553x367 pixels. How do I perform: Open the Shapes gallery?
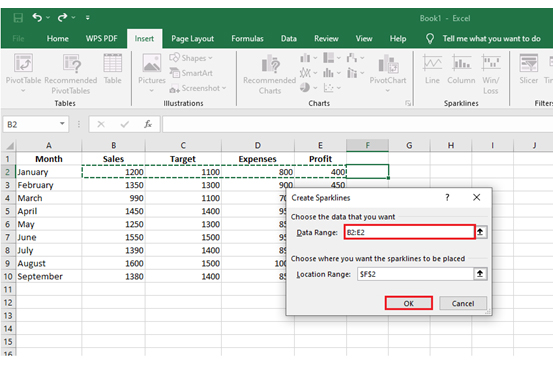[191, 58]
